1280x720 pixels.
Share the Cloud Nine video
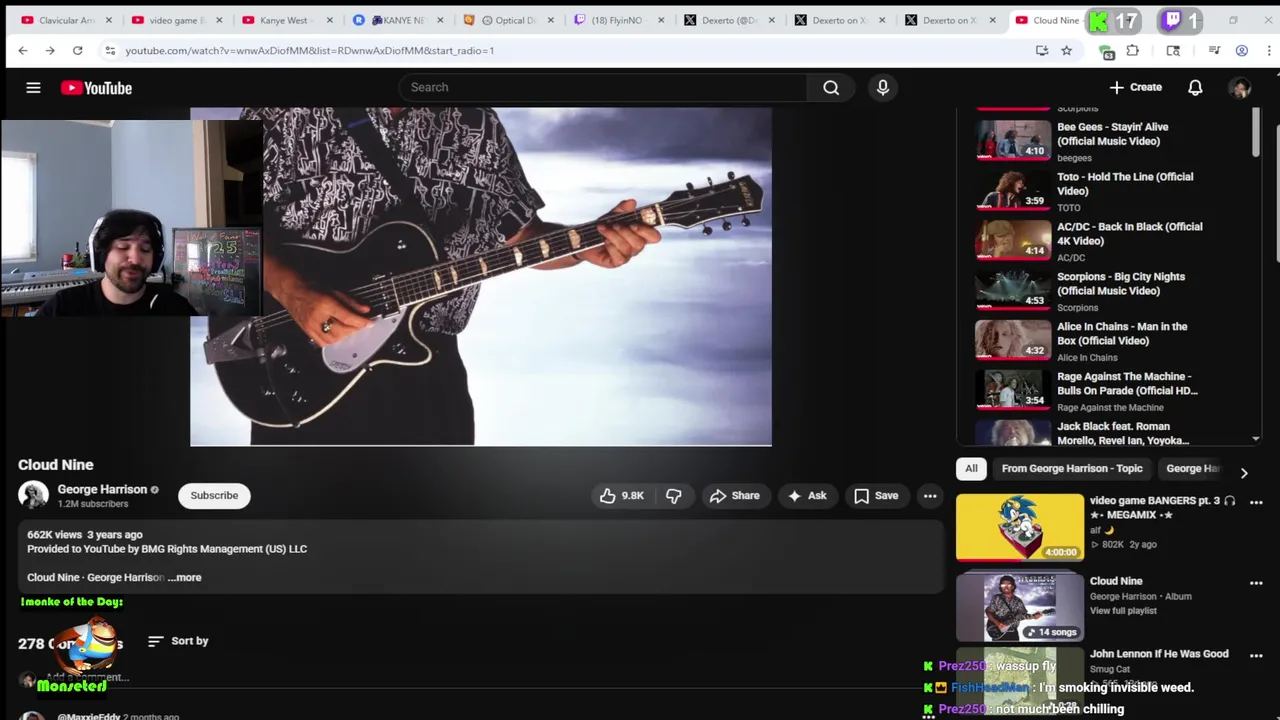pos(735,495)
